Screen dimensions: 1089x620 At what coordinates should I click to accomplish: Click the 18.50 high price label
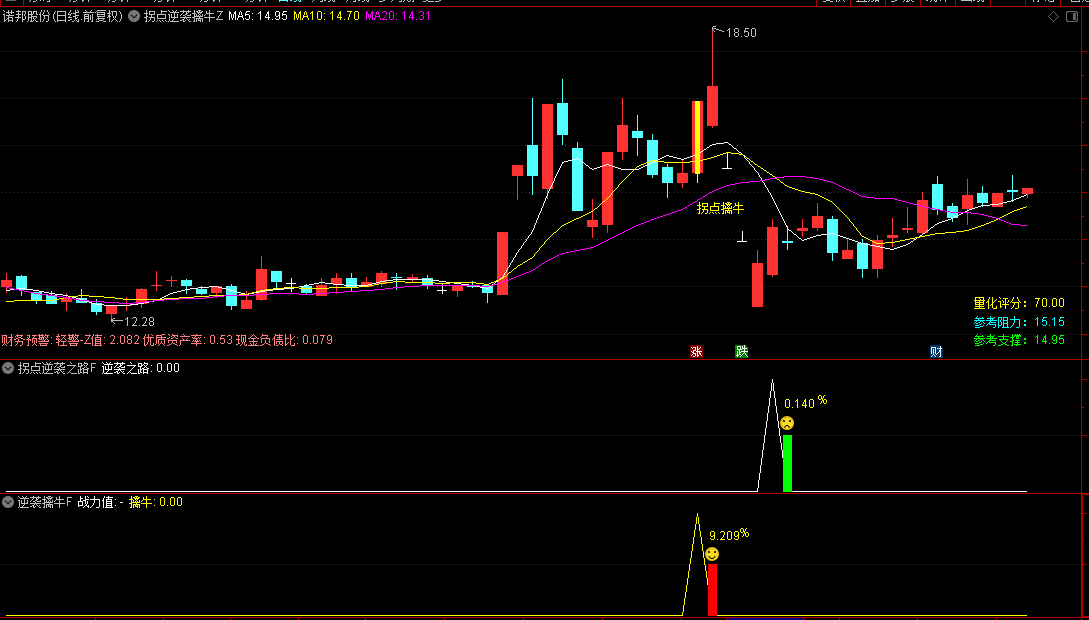[x=741, y=32]
